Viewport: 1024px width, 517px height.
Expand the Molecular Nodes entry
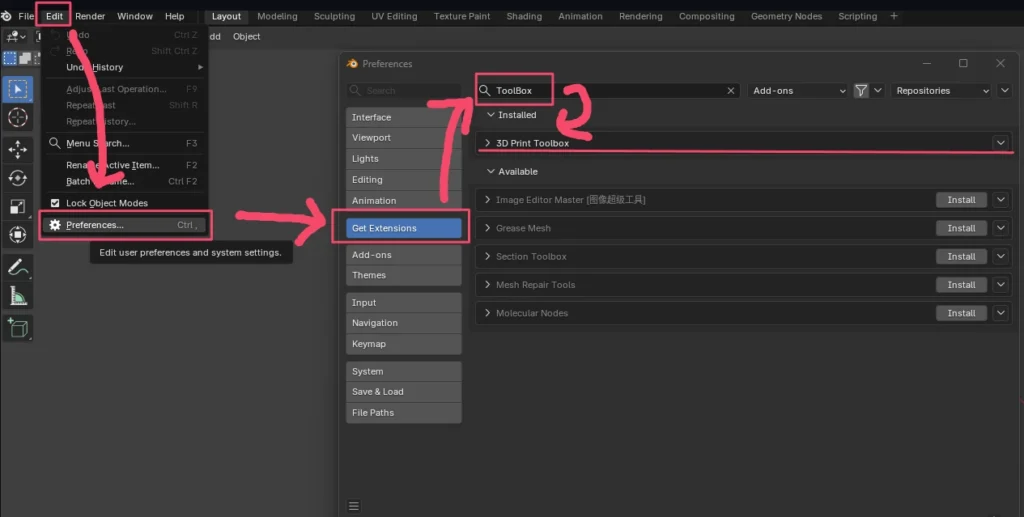pos(487,313)
